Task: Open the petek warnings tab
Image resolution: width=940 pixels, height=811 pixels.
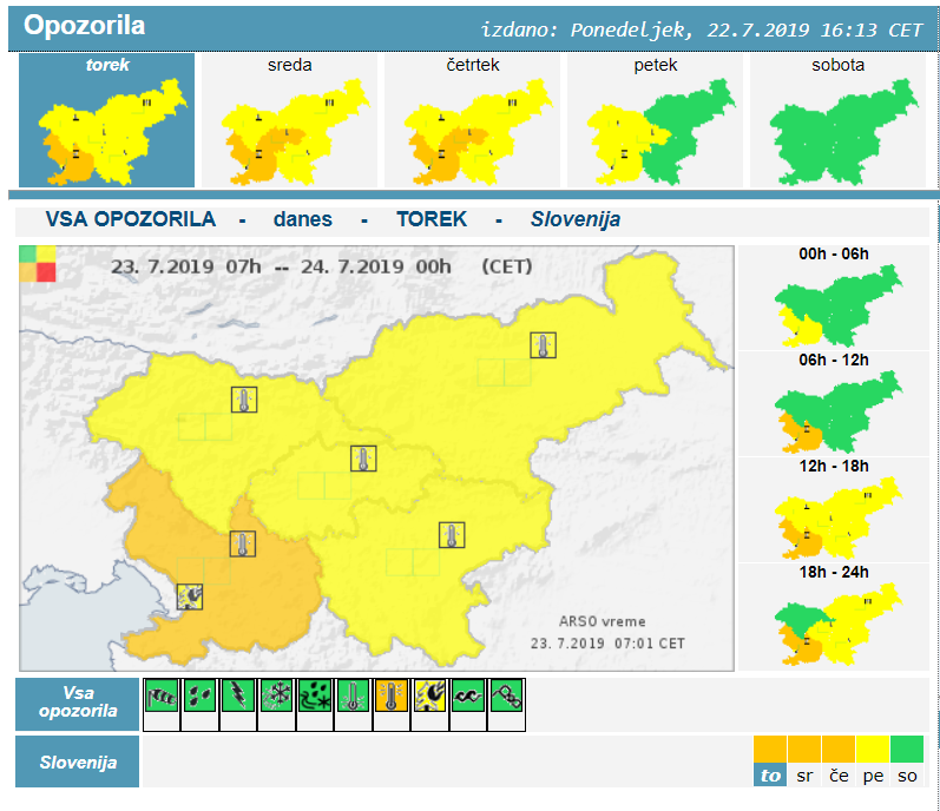Action: (x=655, y=120)
